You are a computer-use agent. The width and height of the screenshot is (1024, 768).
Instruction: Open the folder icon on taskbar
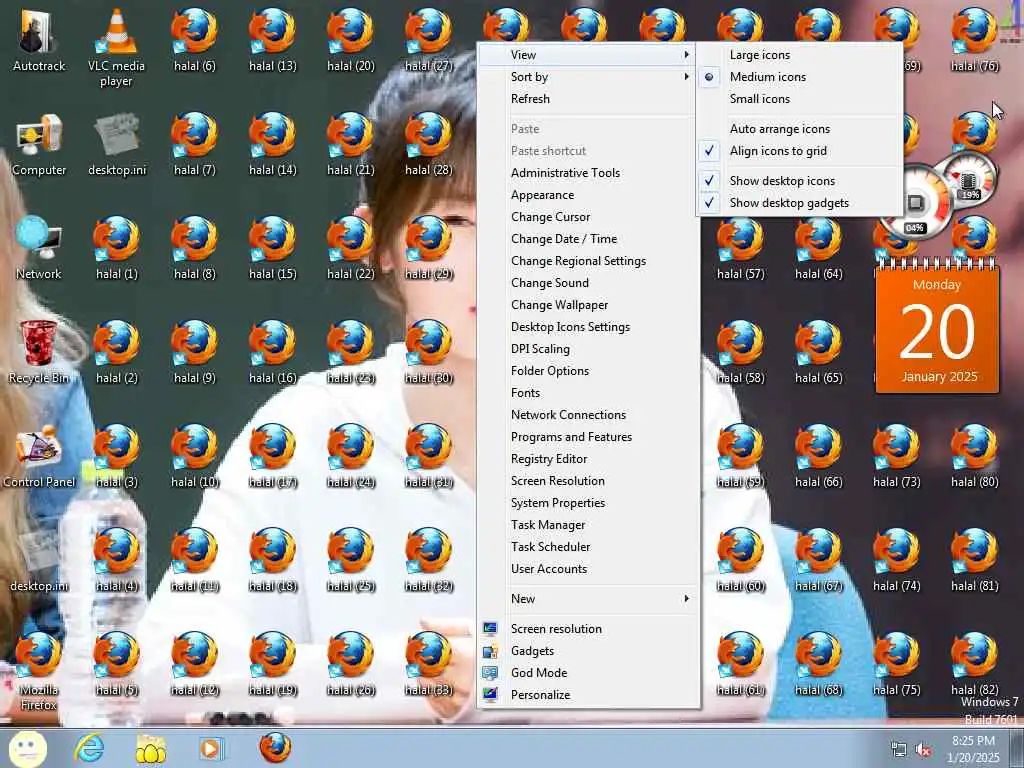click(x=150, y=748)
